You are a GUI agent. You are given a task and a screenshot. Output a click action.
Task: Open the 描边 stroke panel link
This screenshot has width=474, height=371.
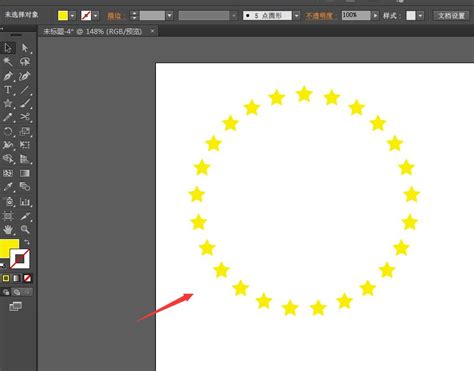click(115, 16)
